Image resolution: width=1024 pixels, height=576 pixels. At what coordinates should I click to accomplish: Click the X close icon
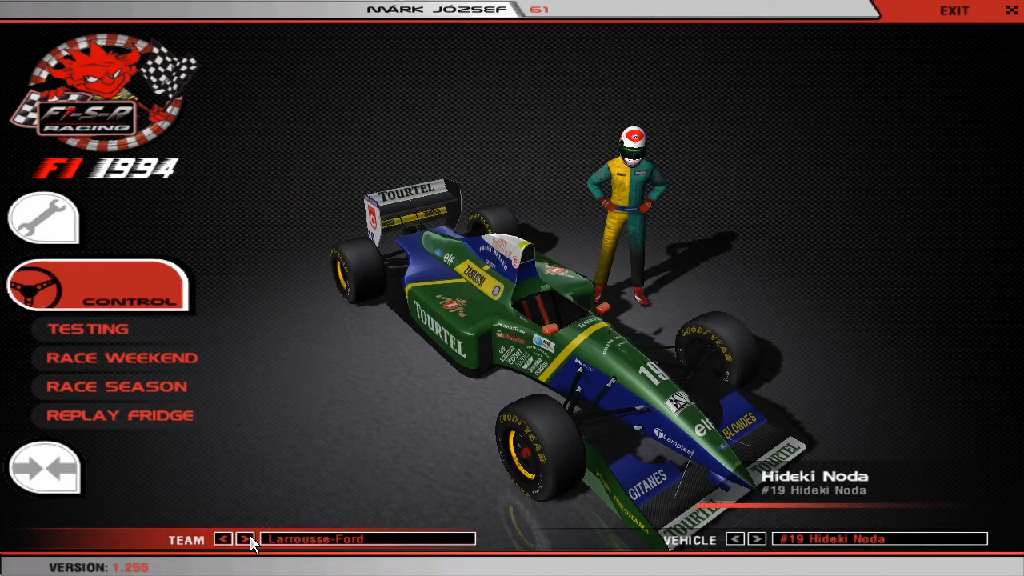tap(1011, 10)
